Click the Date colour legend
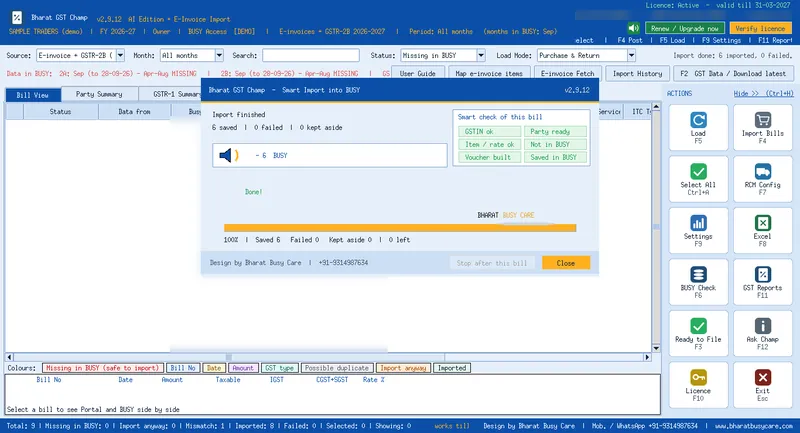Viewport: 800px width, 433px height. [214, 368]
